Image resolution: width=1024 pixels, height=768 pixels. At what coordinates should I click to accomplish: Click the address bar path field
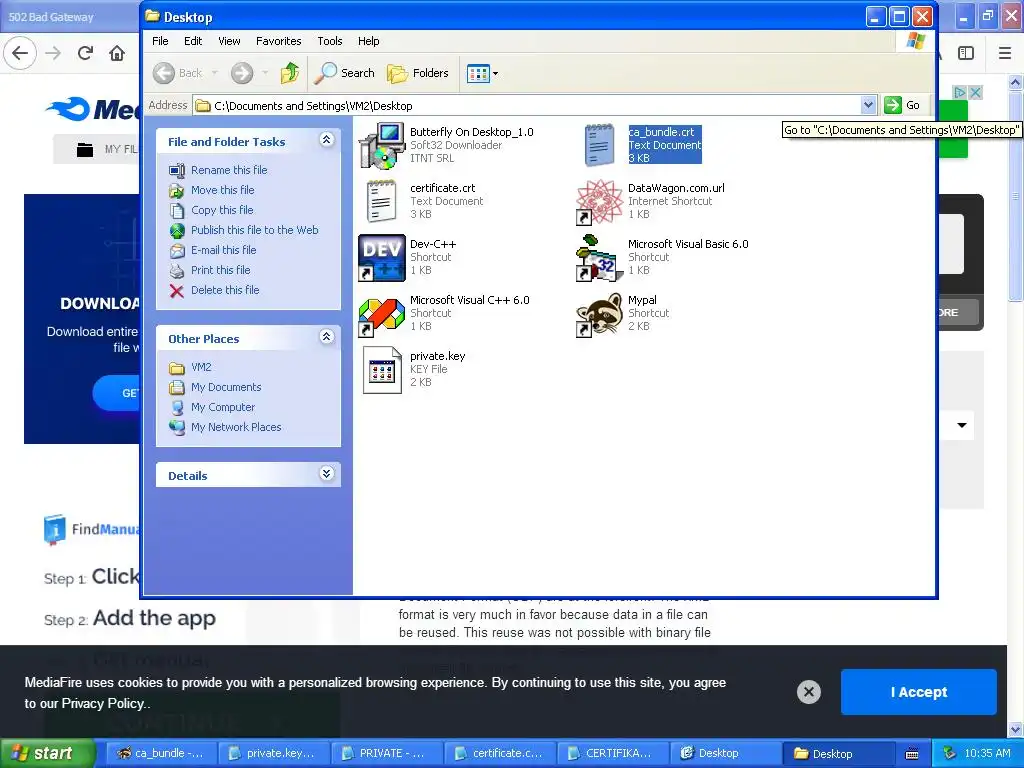[x=526, y=105]
